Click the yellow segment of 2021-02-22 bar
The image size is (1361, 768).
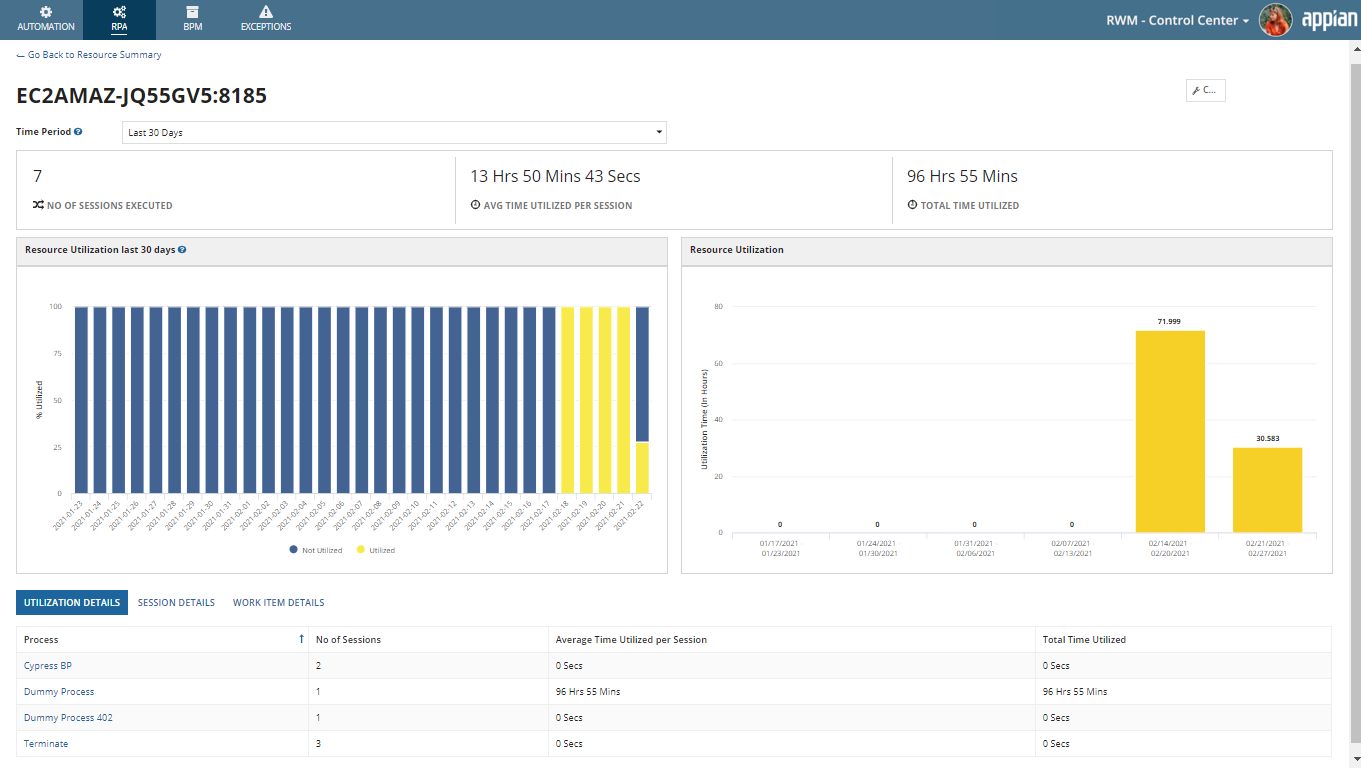(x=642, y=468)
